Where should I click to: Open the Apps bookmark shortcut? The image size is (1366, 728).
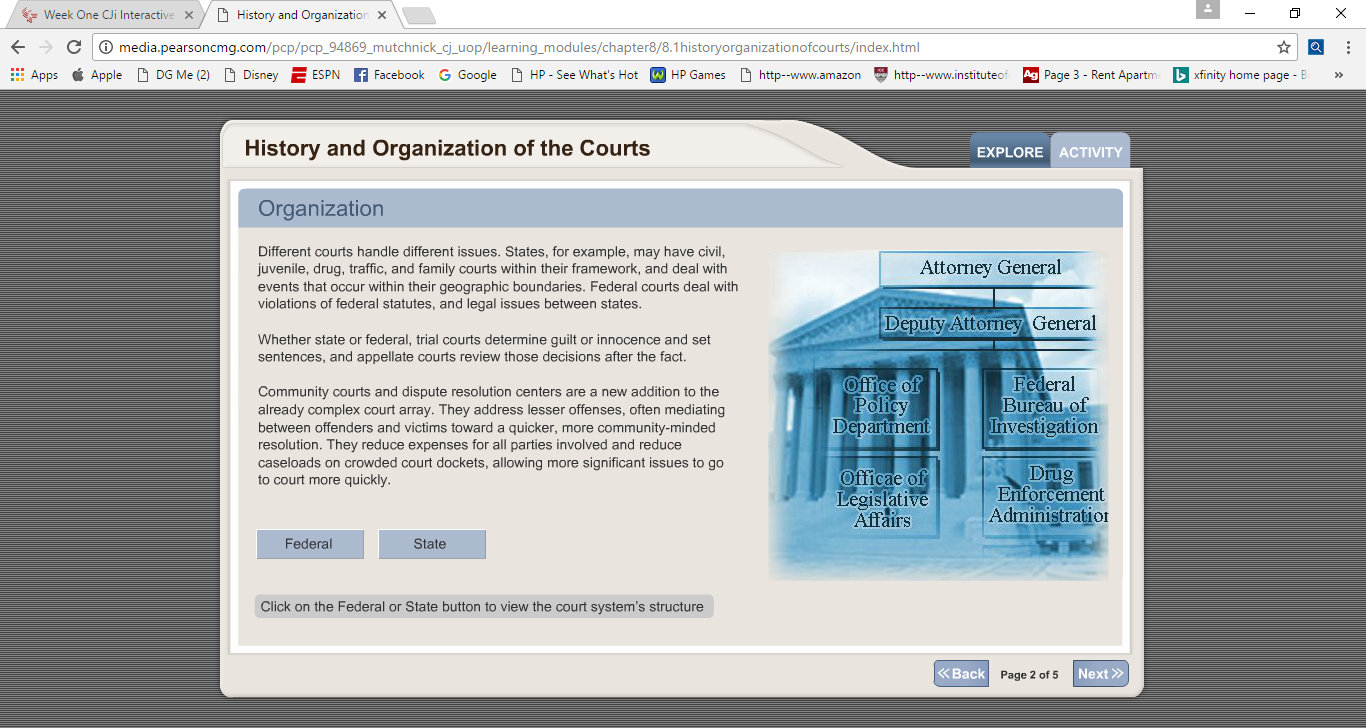34,75
